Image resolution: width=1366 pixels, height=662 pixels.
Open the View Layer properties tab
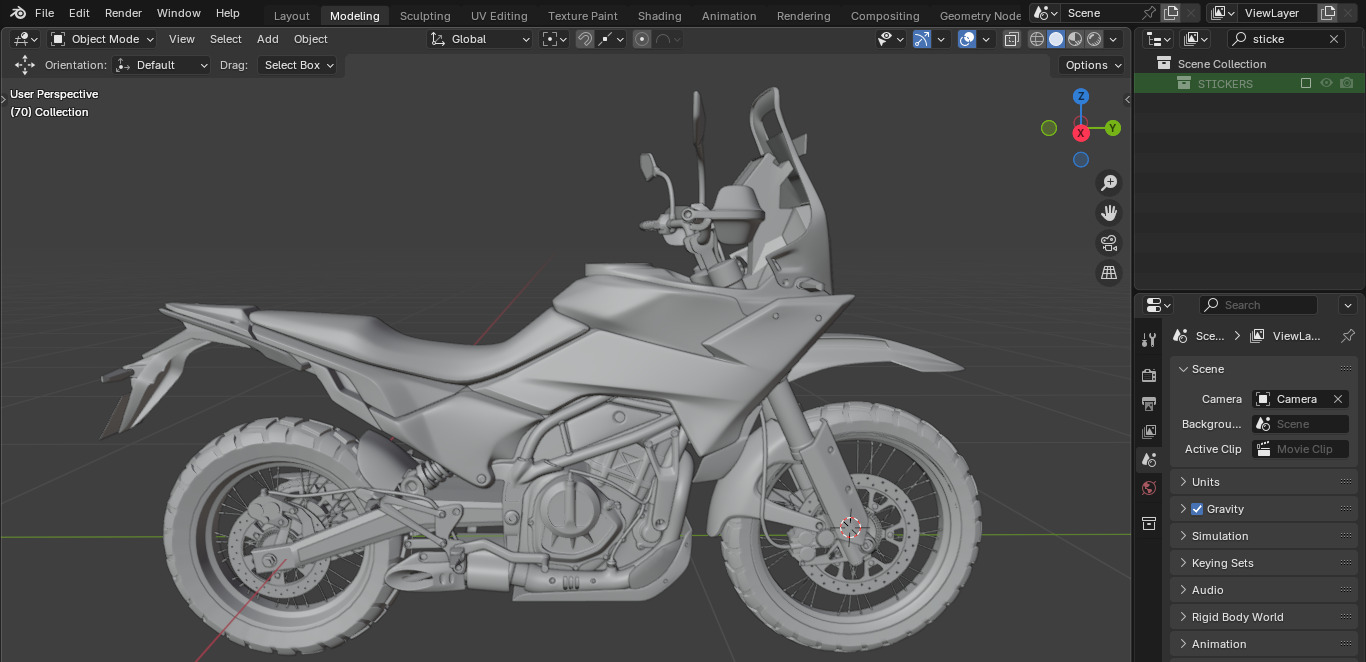(1149, 432)
